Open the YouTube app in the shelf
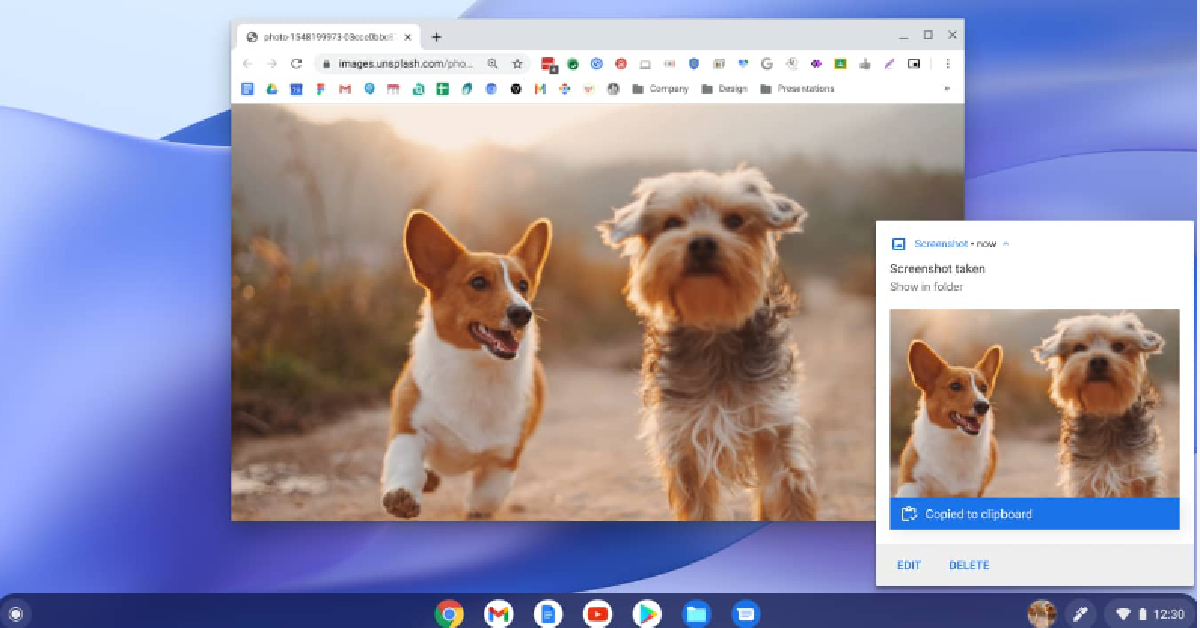 598,613
